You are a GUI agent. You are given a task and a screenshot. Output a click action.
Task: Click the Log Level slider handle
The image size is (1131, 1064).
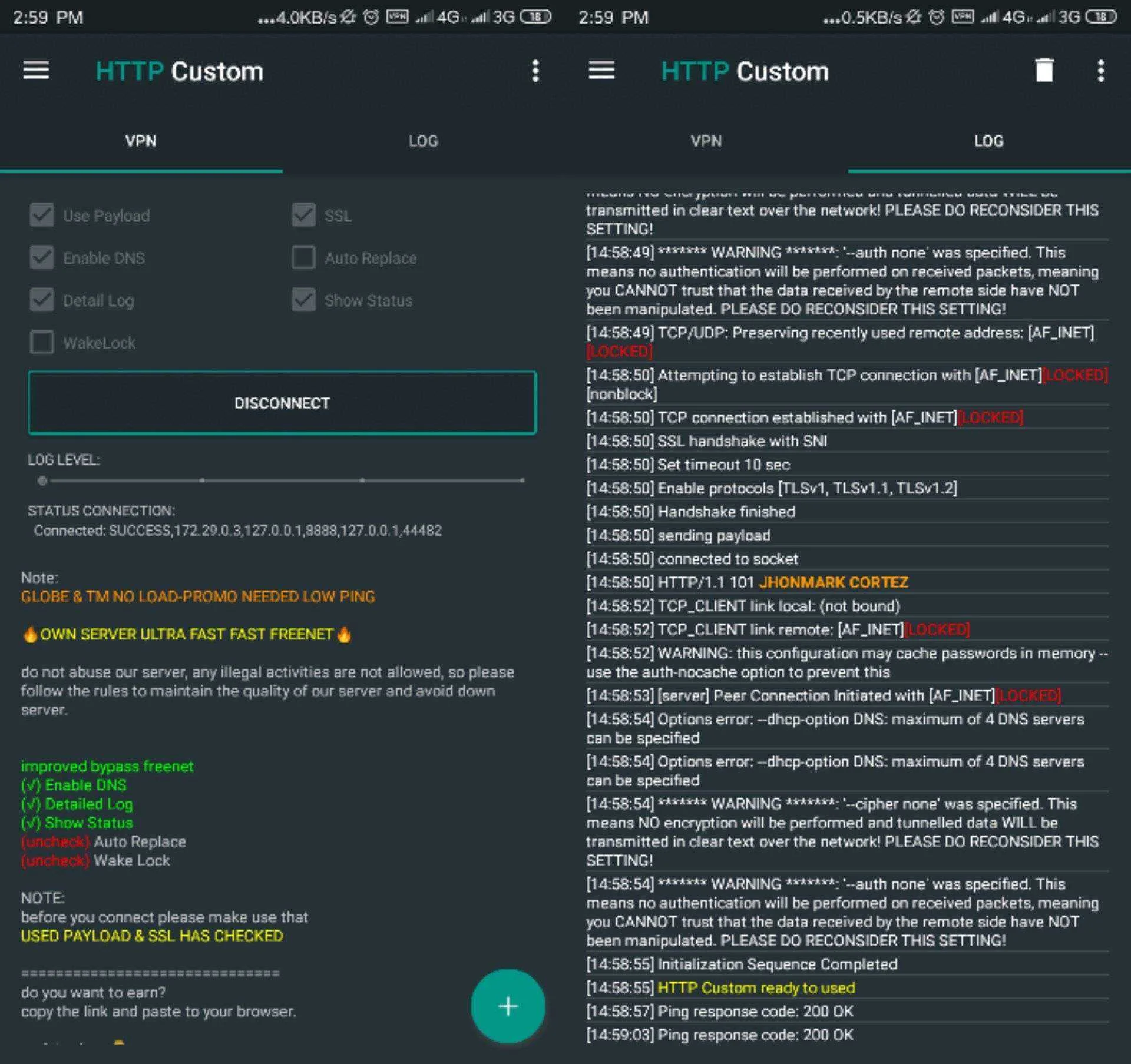click(x=42, y=480)
